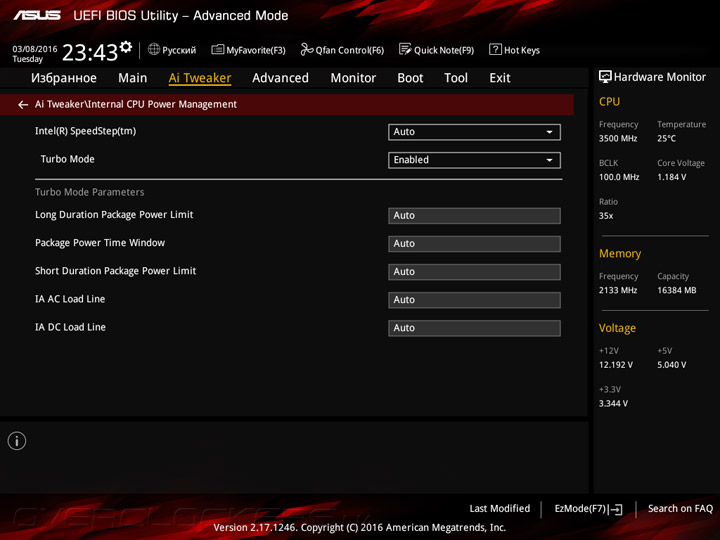
Task: Click the 5.040 V value
Action: coord(671,365)
